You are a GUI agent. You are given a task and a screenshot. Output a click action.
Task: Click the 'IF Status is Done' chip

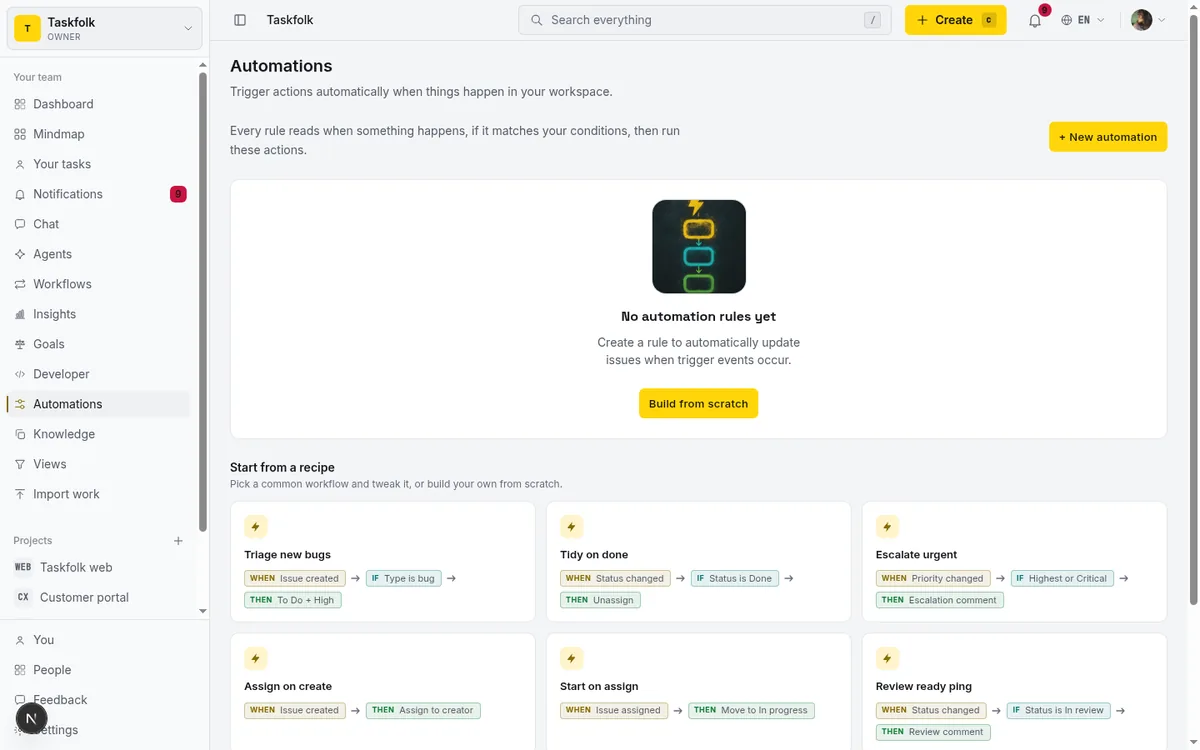[x=735, y=578]
